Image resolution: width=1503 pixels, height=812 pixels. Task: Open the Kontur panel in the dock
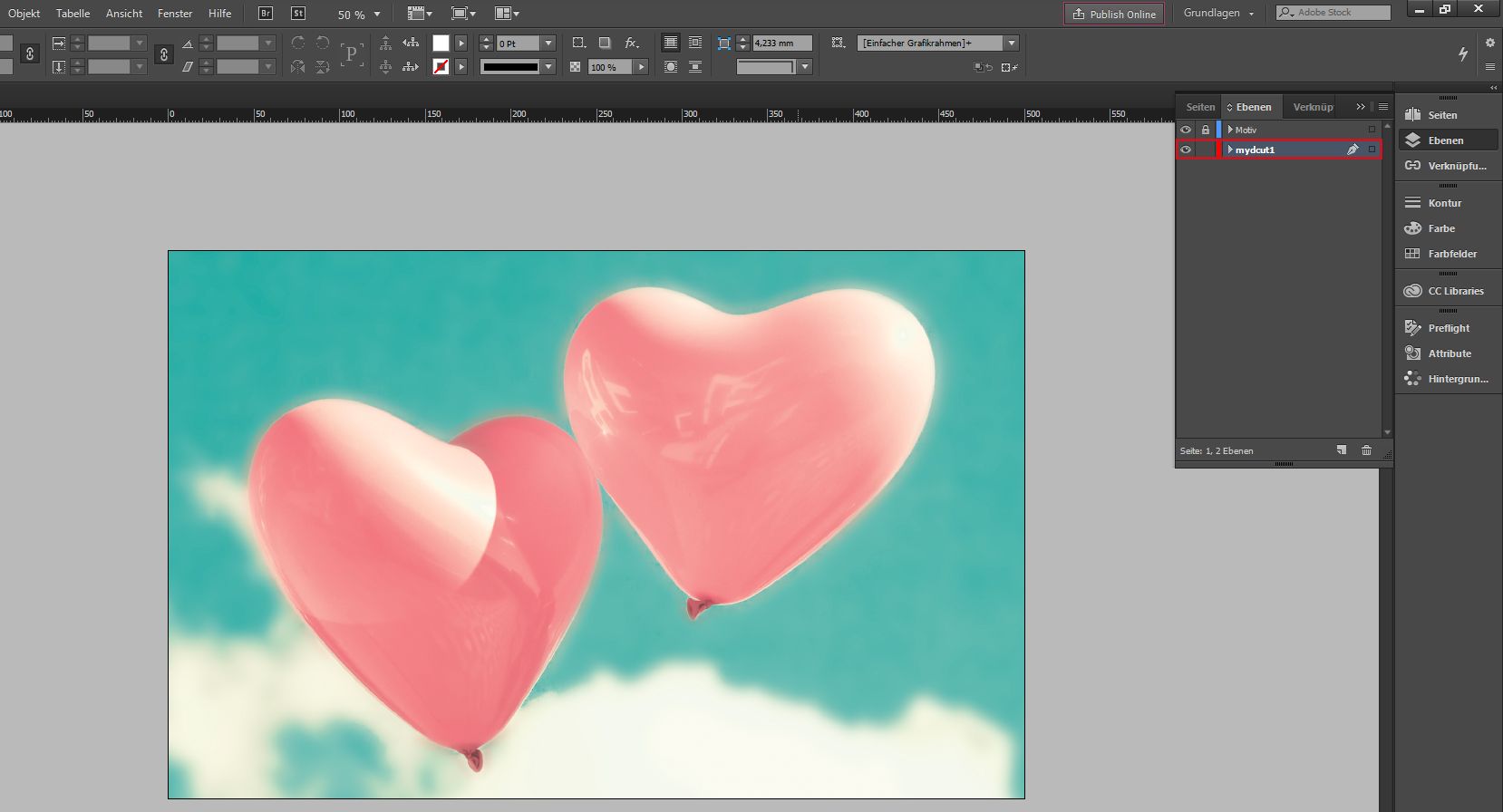coord(1447,203)
